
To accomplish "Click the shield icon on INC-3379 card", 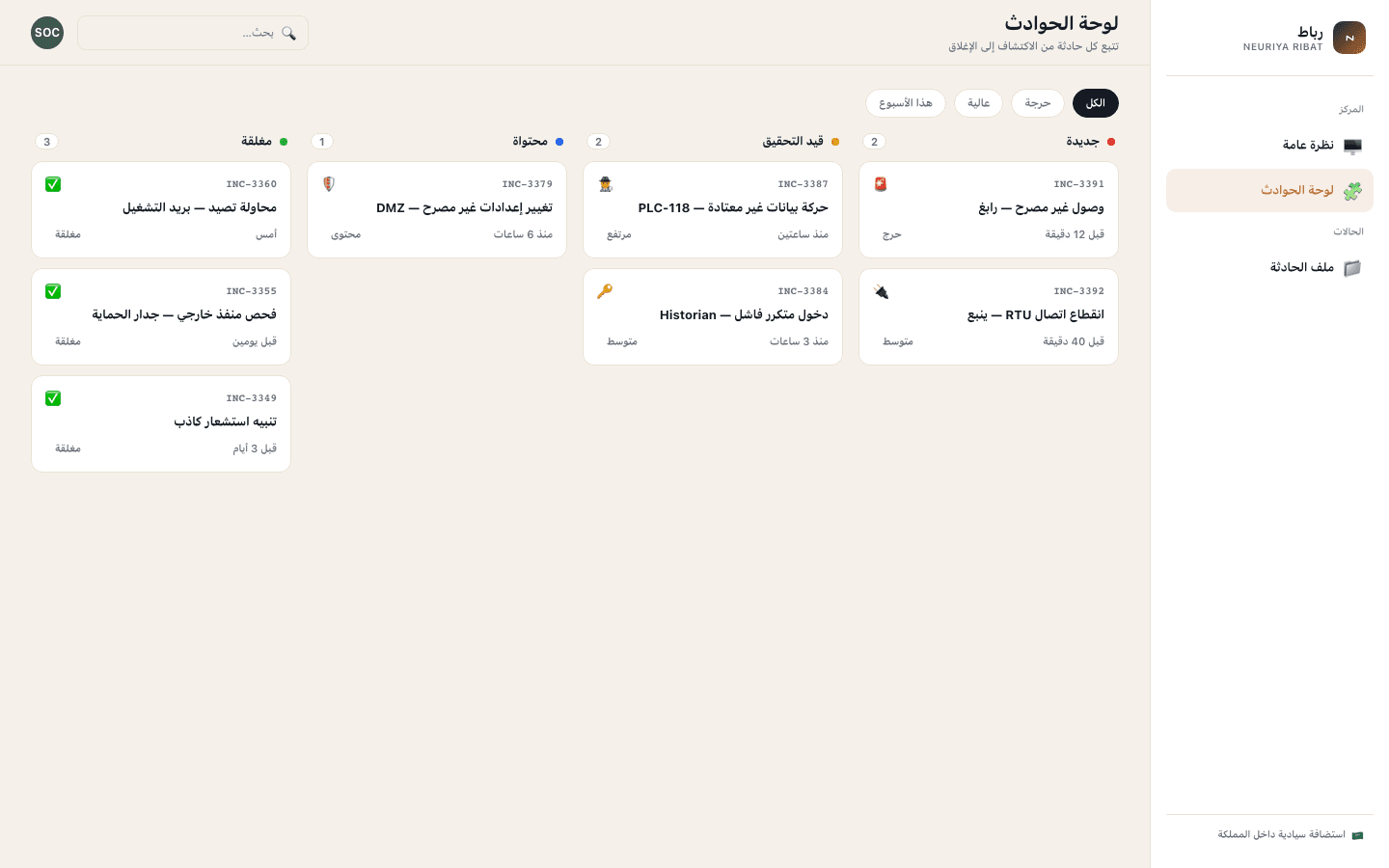I will click(x=329, y=184).
